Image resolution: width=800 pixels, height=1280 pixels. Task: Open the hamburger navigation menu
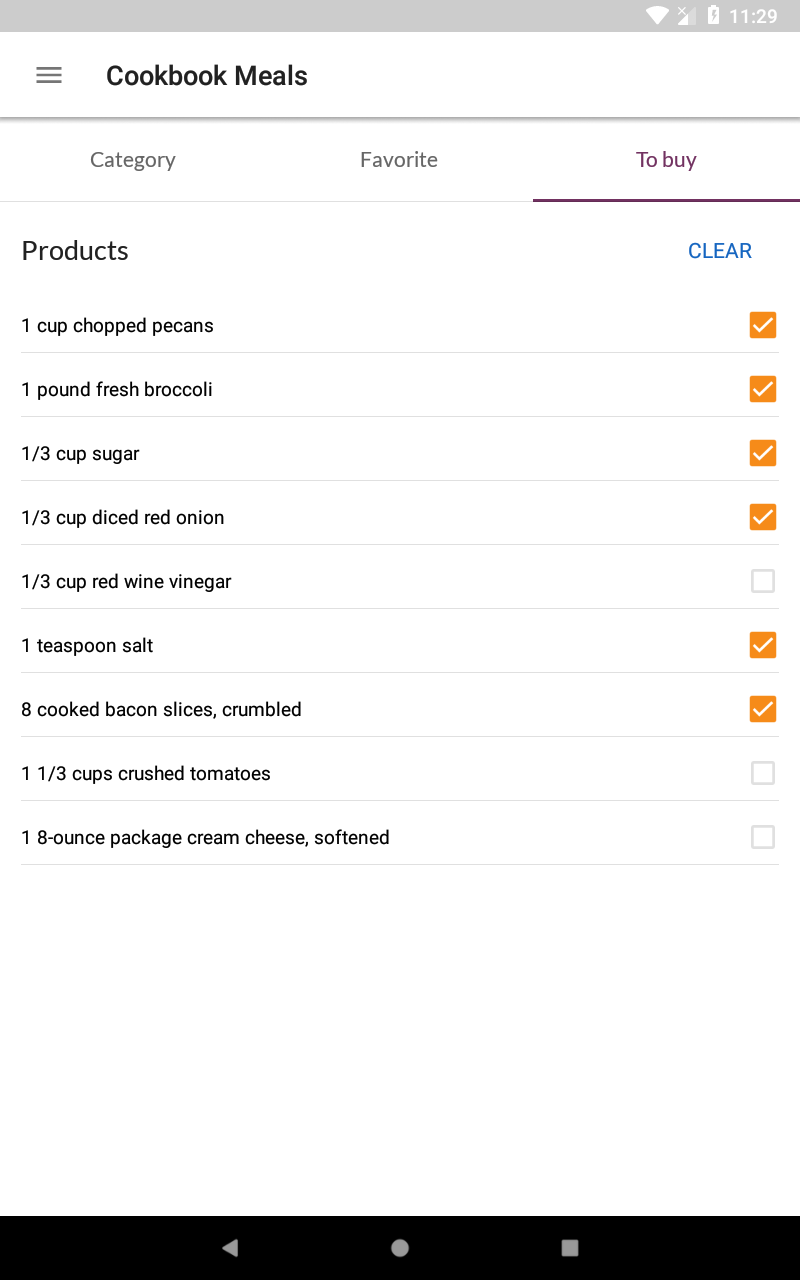[x=49, y=75]
